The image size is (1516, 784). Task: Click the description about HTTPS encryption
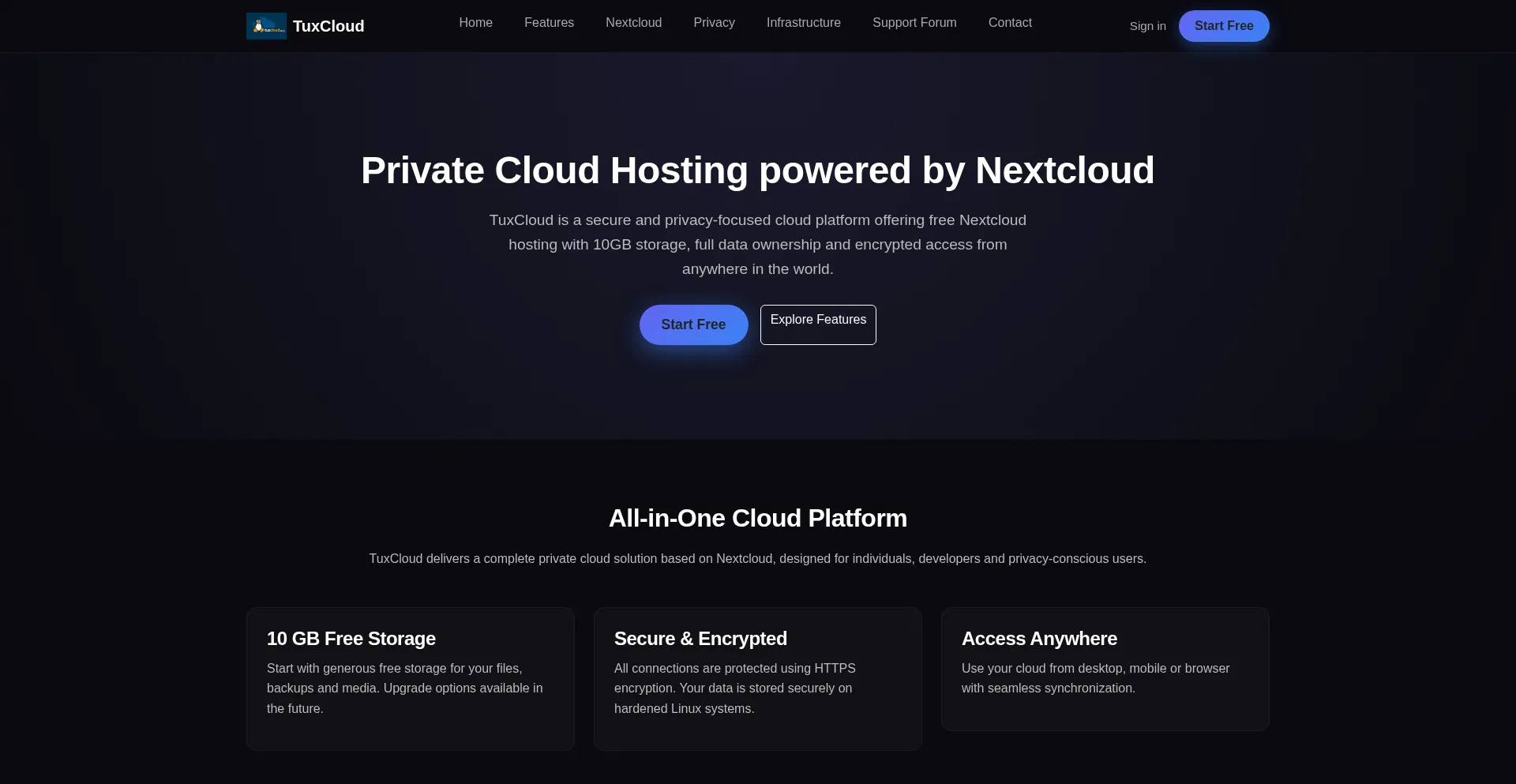tap(735, 688)
